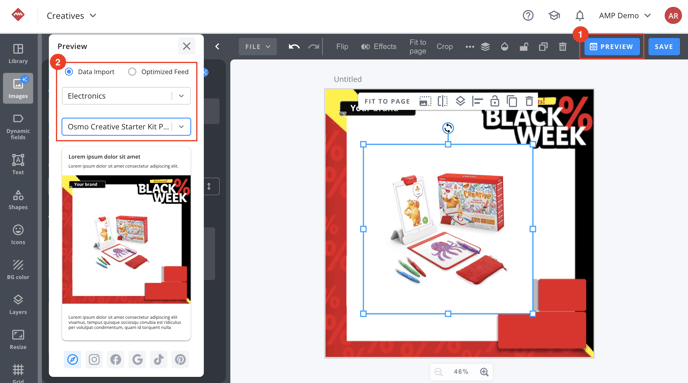Click the lock icon in floating toolbar
Screen dimensions: 688x383
494,101
